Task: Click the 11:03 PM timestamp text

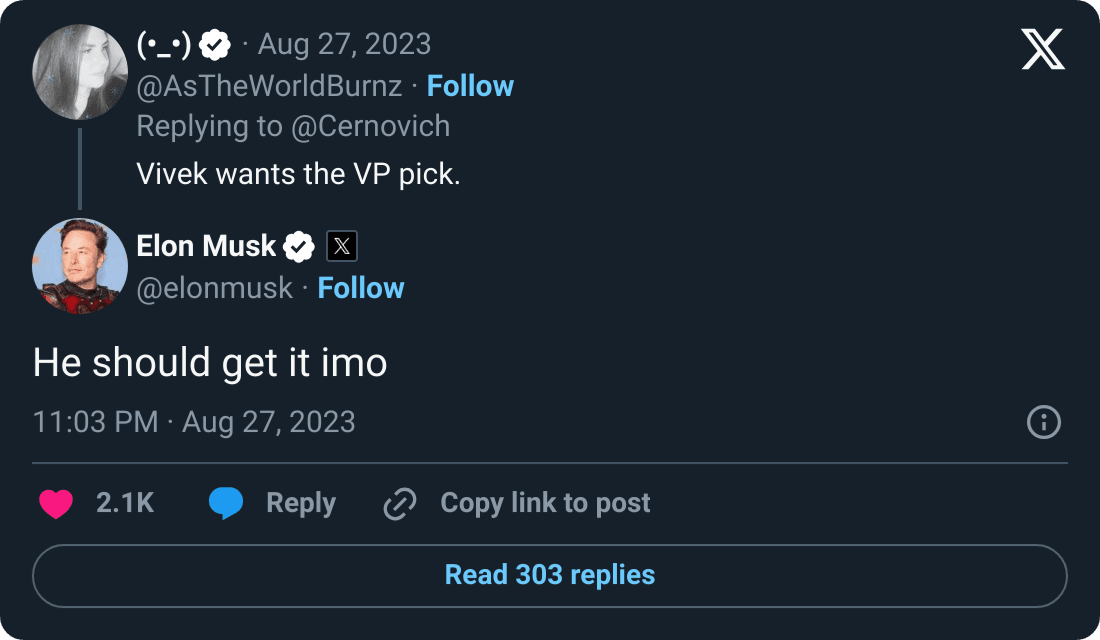Action: click(95, 422)
